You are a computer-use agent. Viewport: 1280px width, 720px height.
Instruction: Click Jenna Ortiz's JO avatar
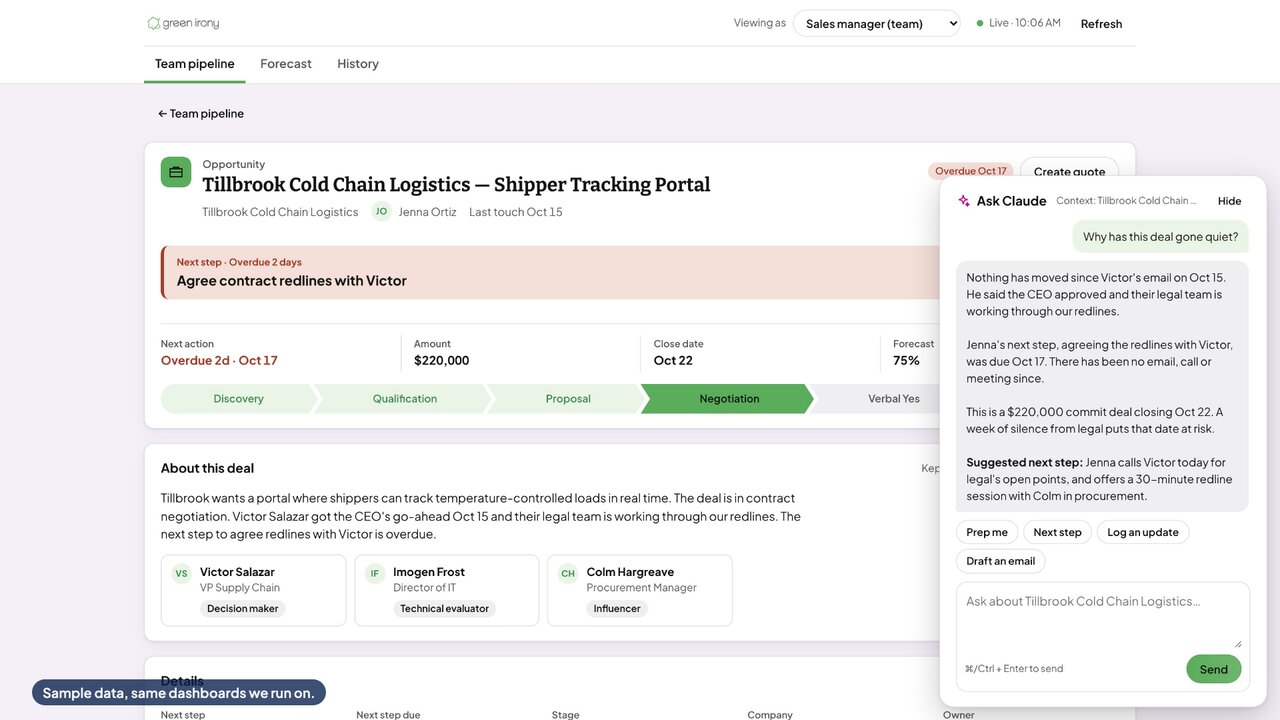point(381,211)
